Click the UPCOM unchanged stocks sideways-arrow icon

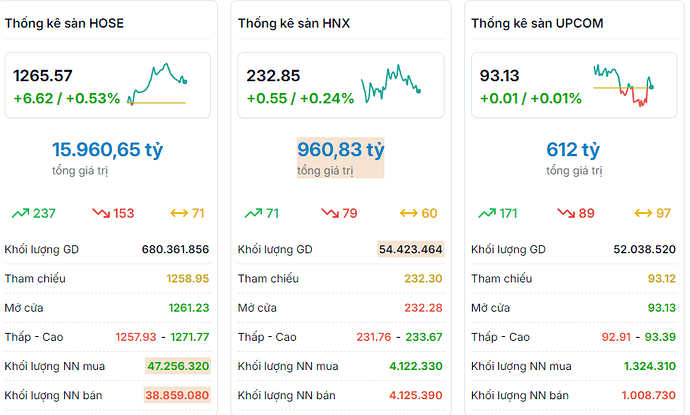point(642,213)
